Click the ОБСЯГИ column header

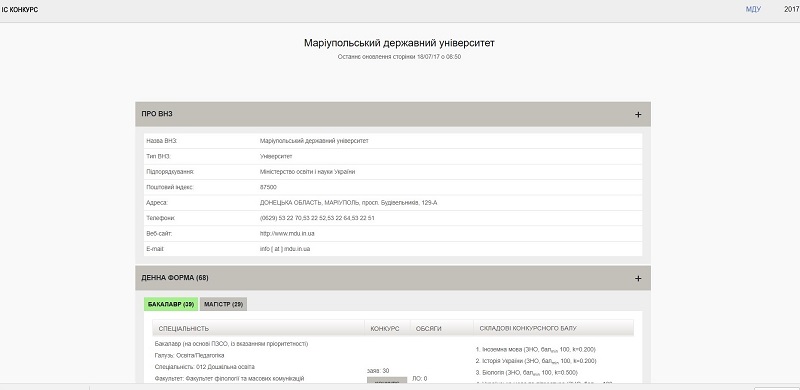click(x=429, y=329)
